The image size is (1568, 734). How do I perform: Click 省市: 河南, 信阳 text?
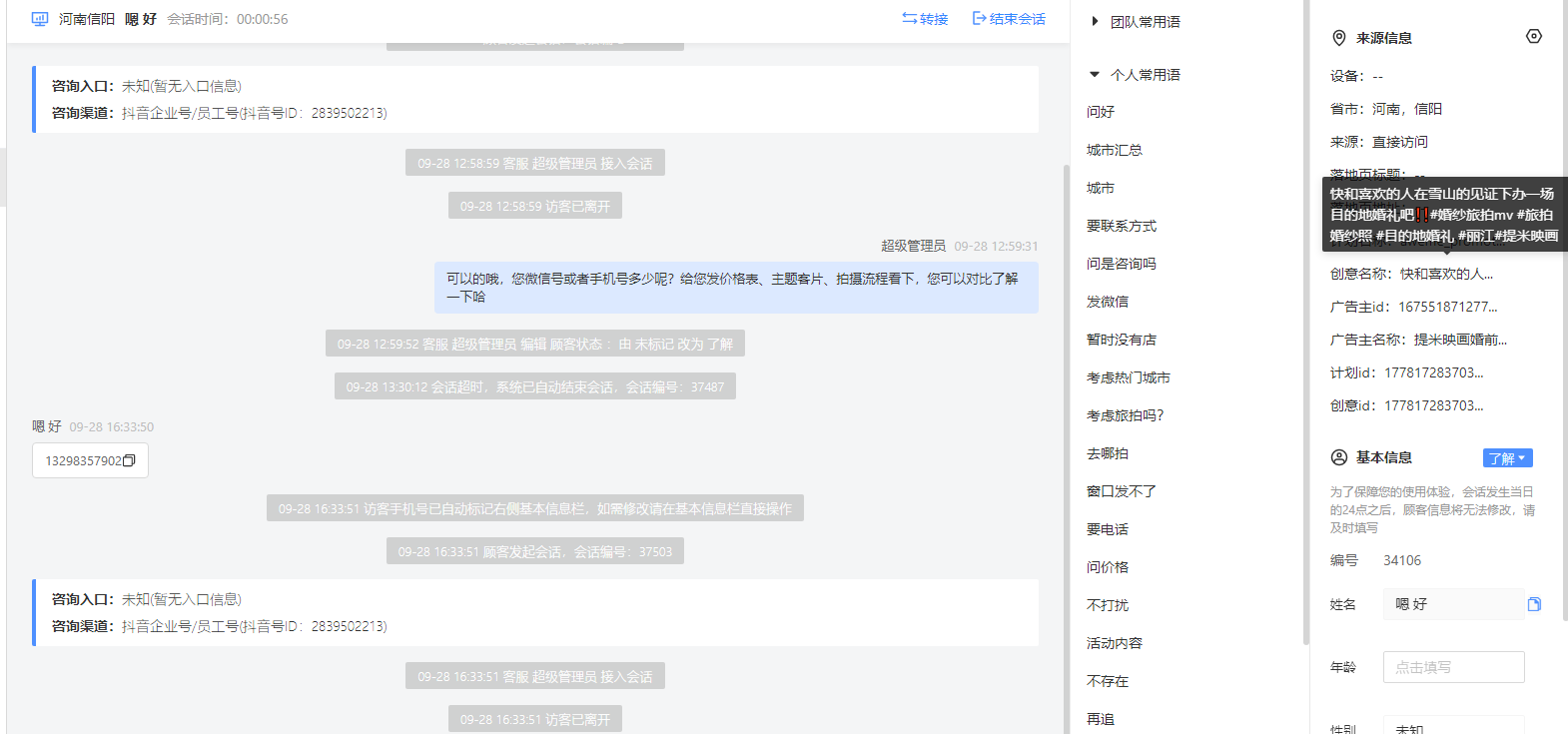click(1386, 109)
